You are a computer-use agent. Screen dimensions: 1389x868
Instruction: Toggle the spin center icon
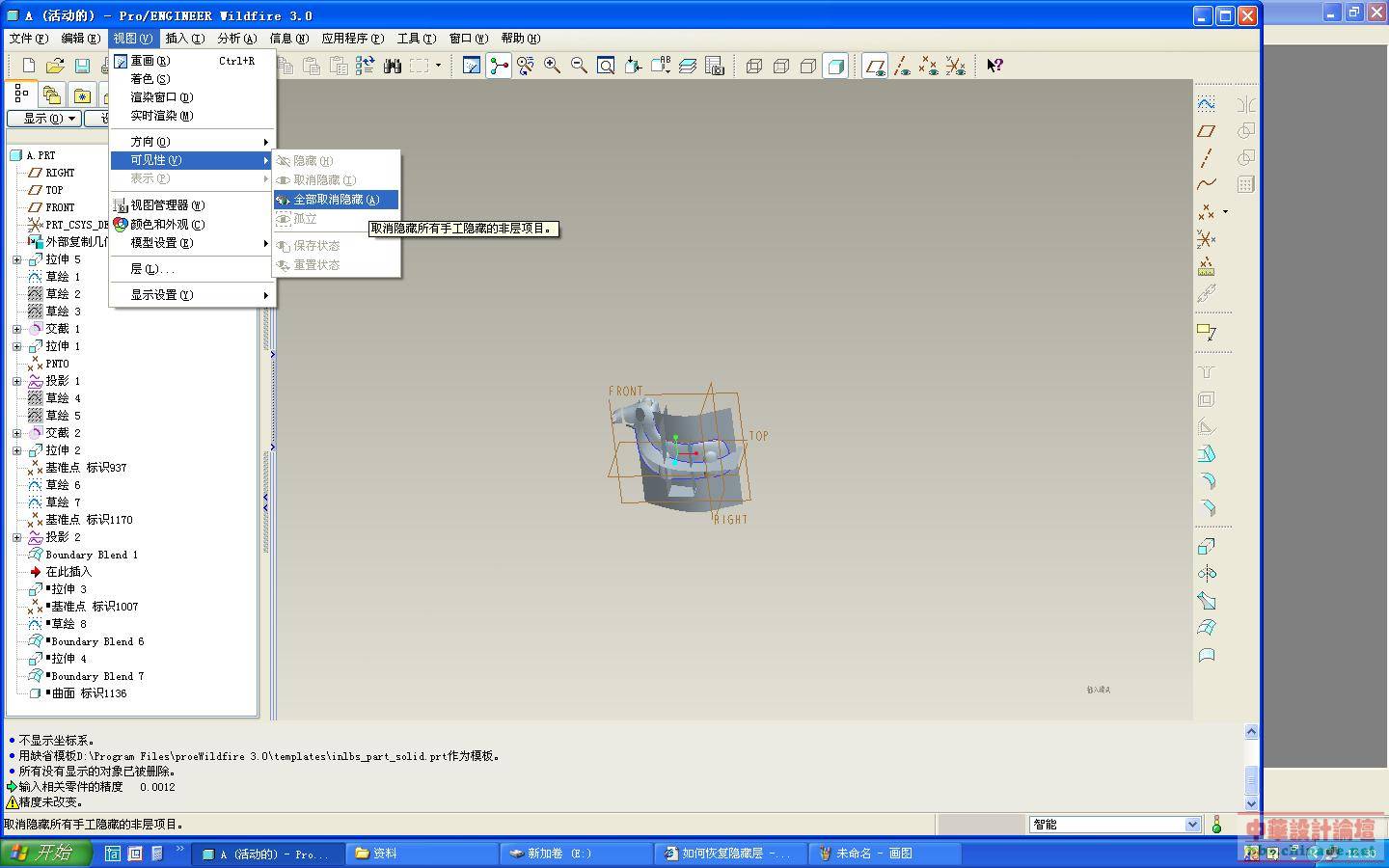tap(499, 66)
